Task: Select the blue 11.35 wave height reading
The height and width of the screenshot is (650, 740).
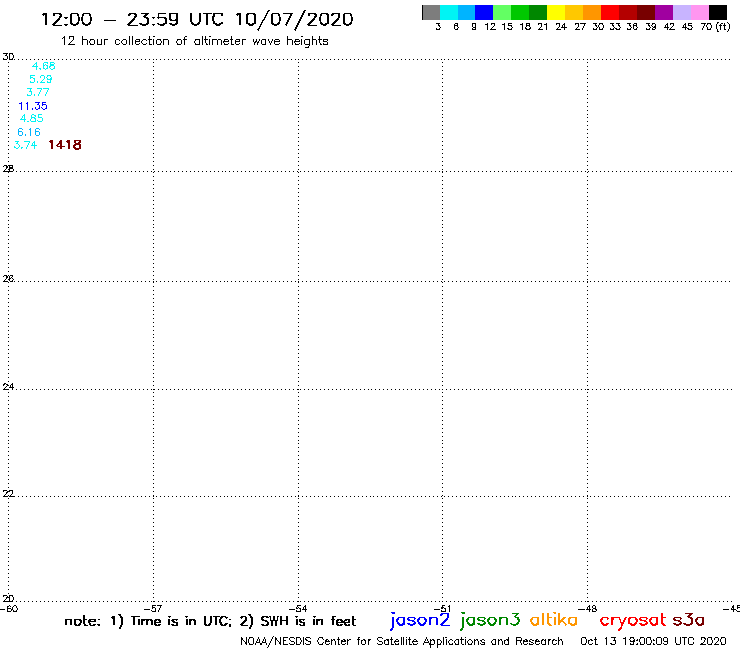Action: pyautogui.click(x=33, y=106)
